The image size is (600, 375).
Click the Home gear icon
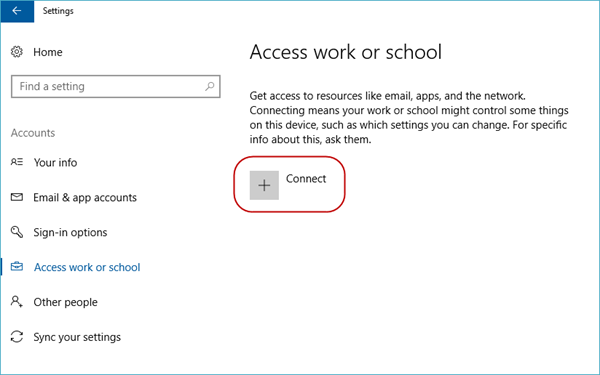tap(16, 52)
